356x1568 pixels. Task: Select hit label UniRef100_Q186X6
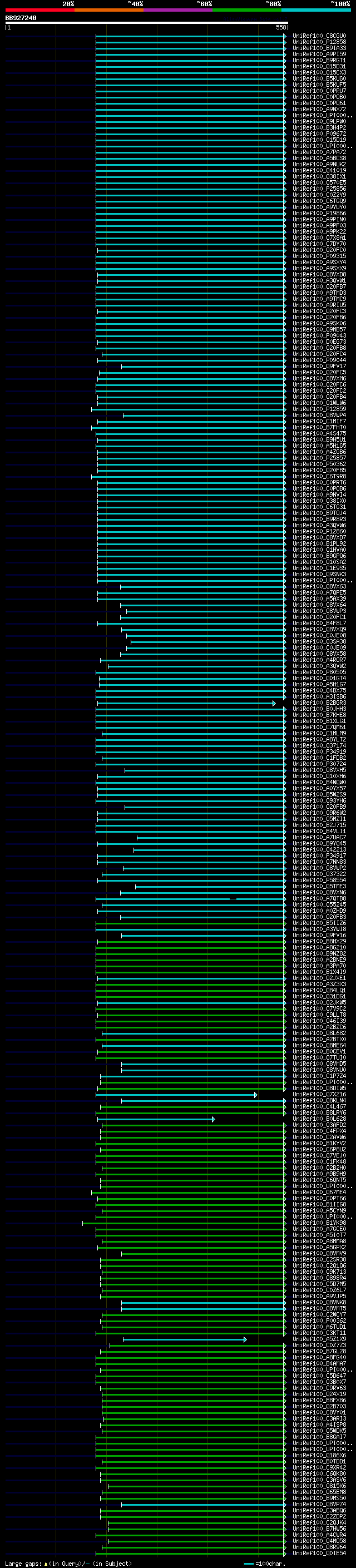[319, 1456]
